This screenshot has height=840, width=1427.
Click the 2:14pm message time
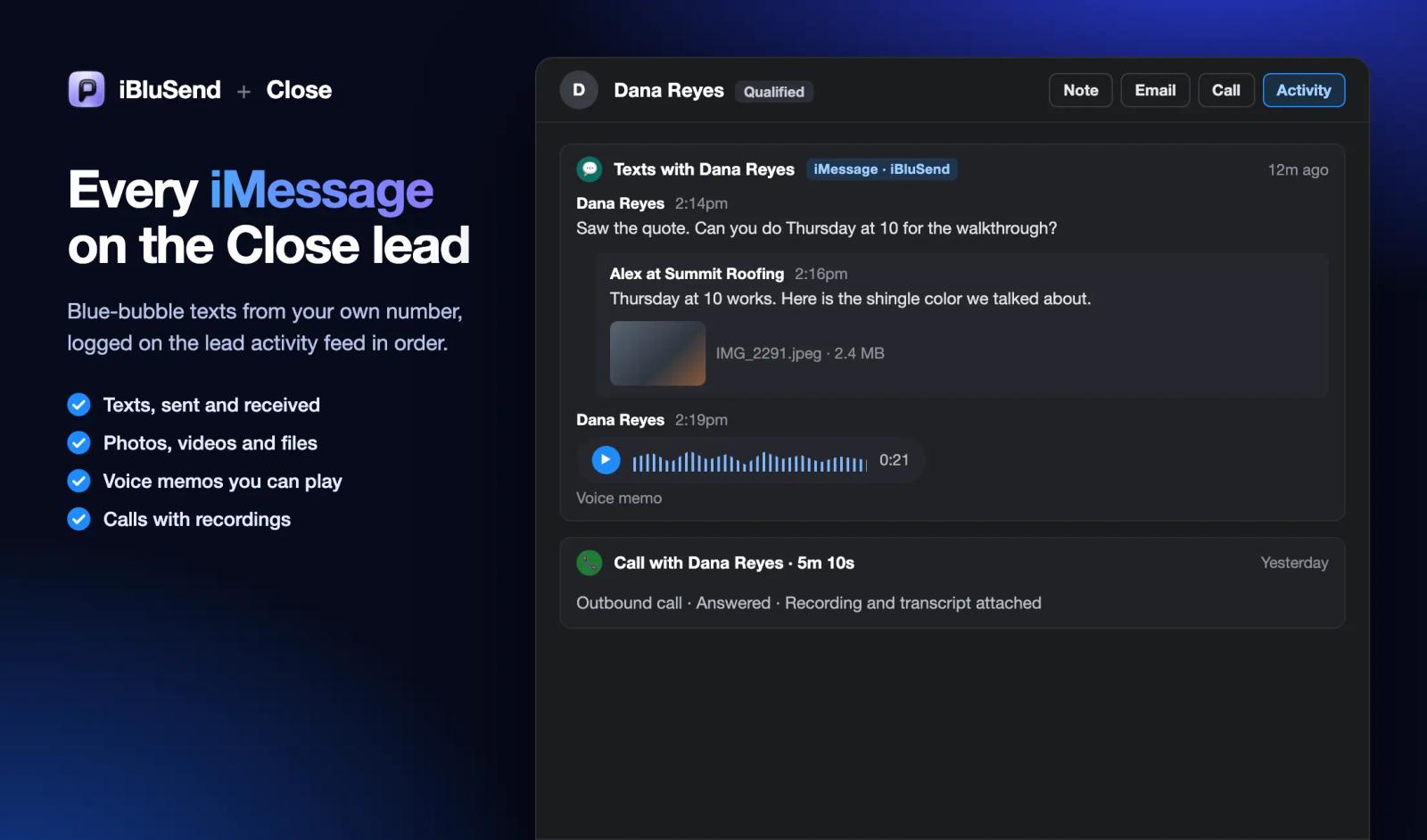(701, 203)
